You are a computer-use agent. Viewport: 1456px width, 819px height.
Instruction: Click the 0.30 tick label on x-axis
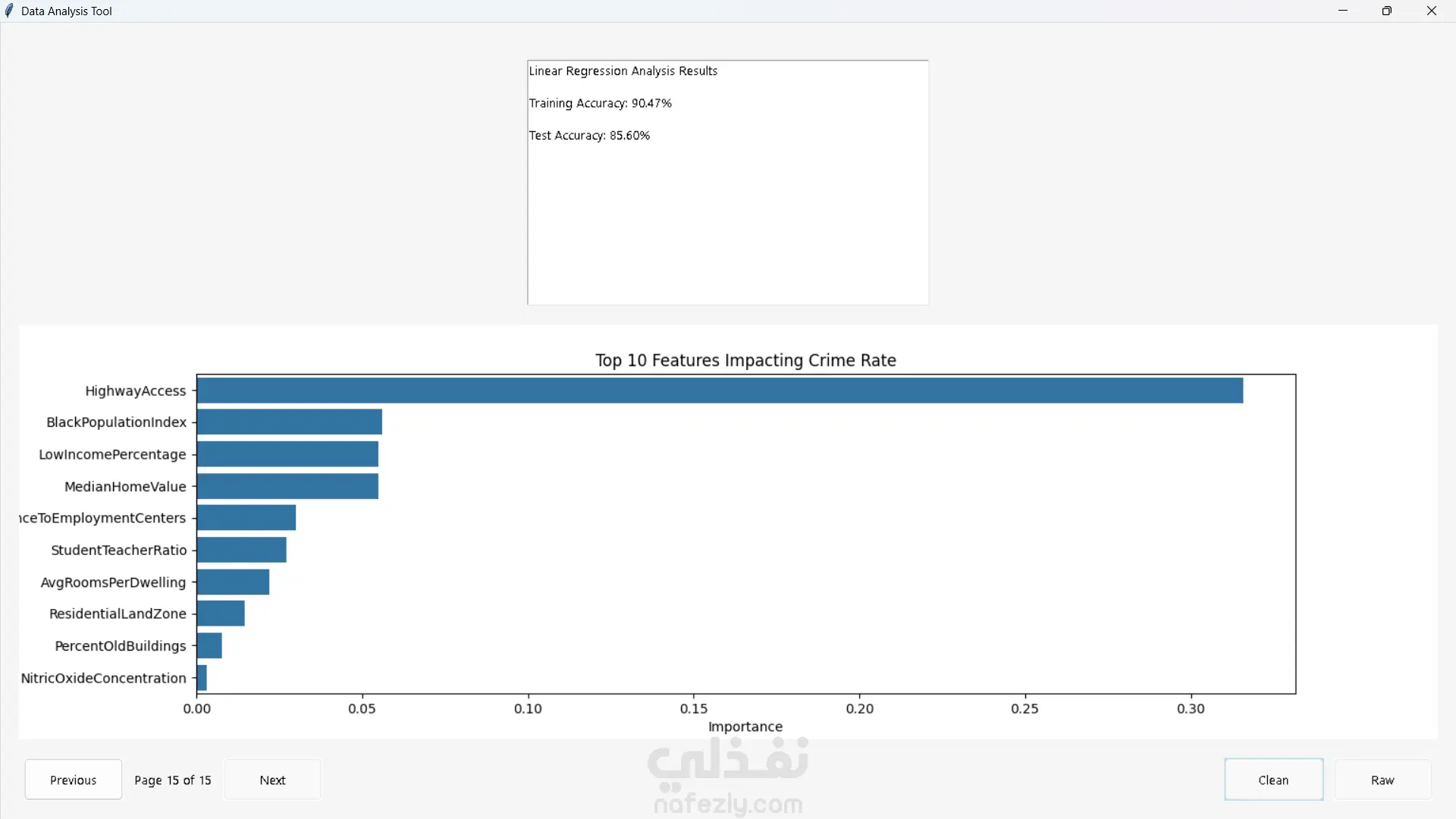(1191, 708)
